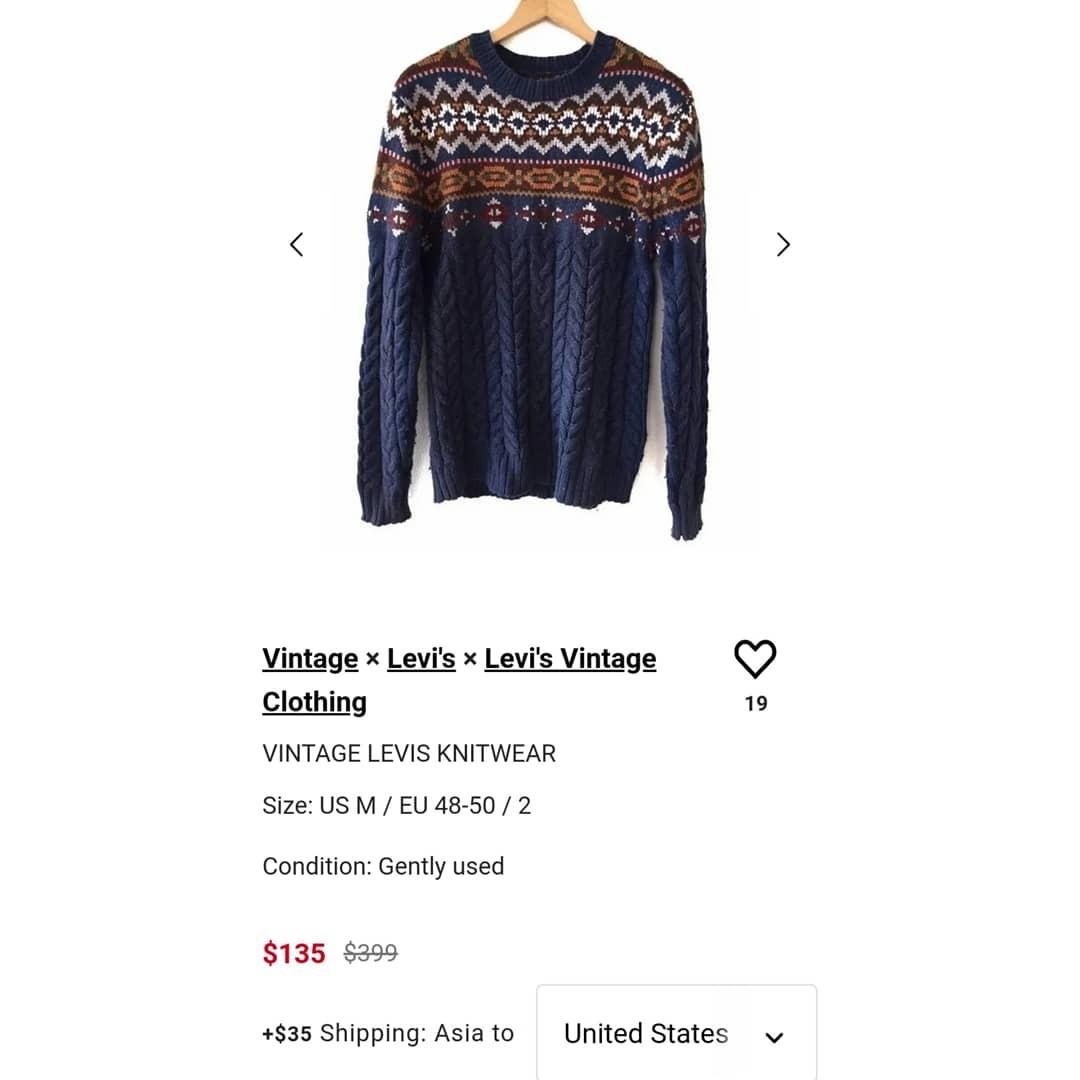Advance to the next product photo
This screenshot has width=1080, height=1080.
pyautogui.click(x=783, y=245)
